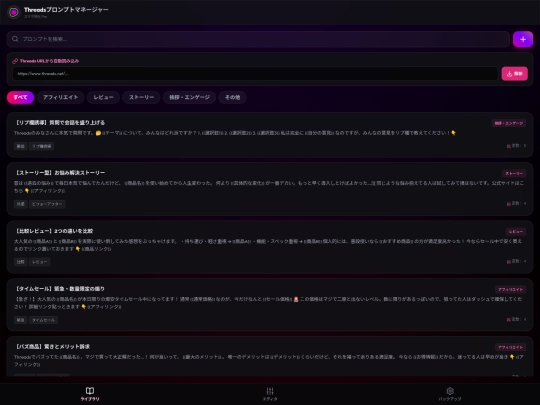Click the ストーリー badge on second card

click(514, 173)
